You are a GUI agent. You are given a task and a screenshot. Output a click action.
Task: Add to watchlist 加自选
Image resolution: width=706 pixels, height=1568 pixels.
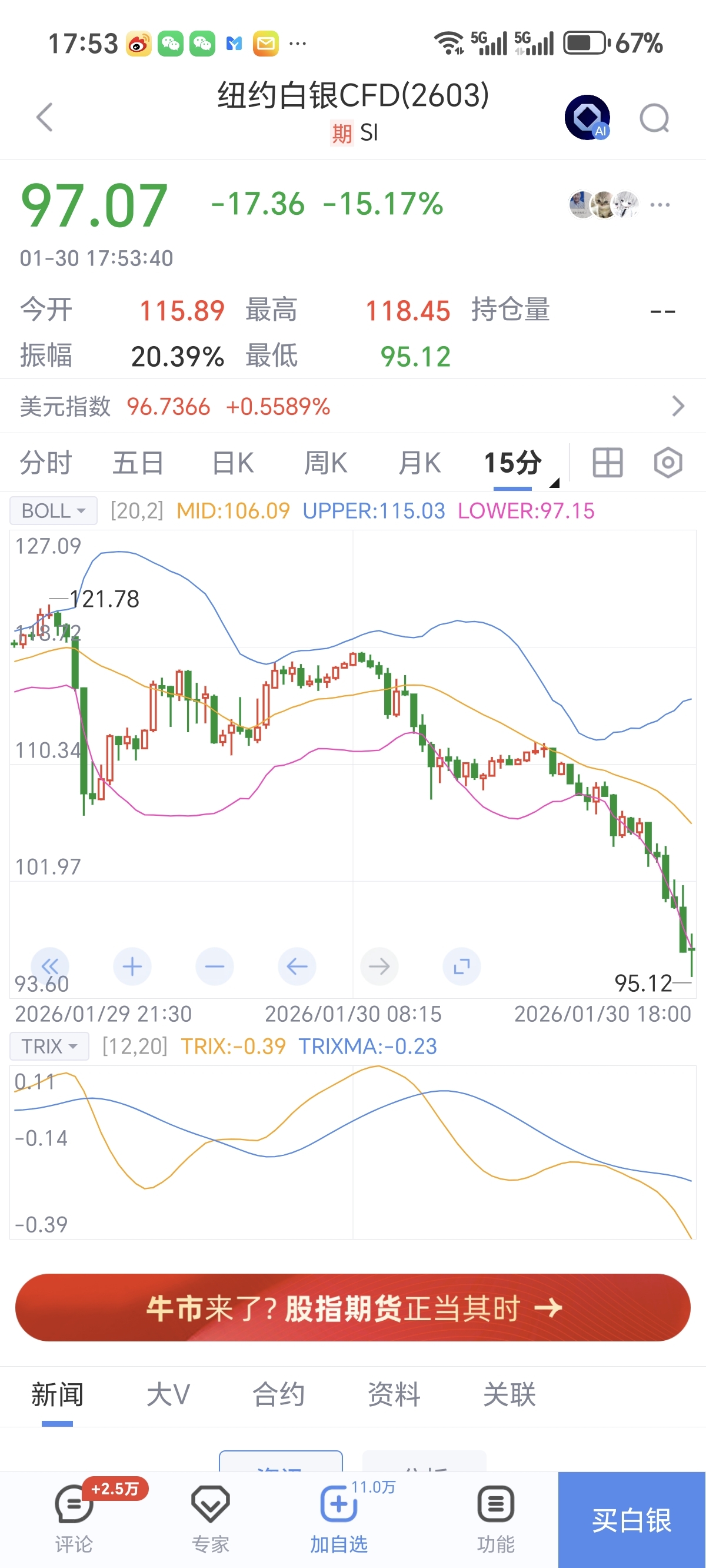pyautogui.click(x=338, y=1516)
